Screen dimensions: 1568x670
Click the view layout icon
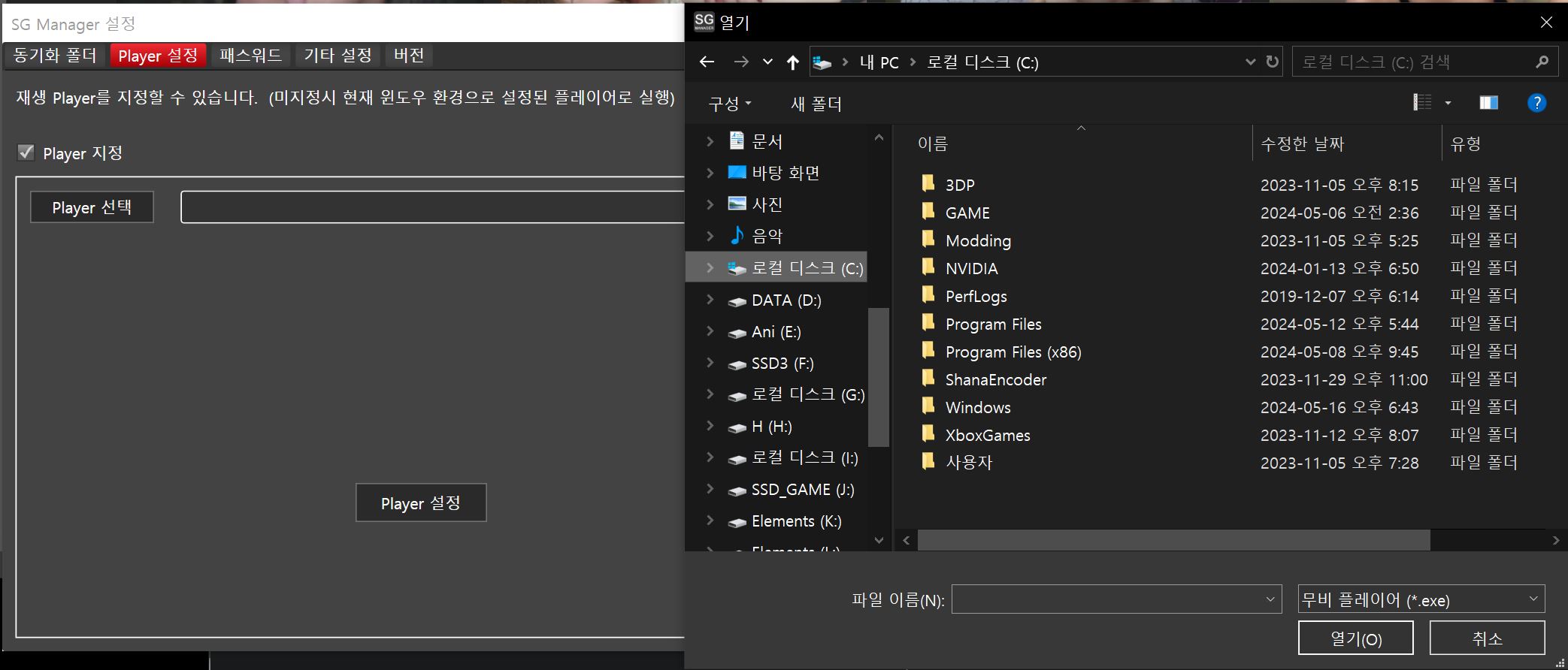coord(1422,103)
